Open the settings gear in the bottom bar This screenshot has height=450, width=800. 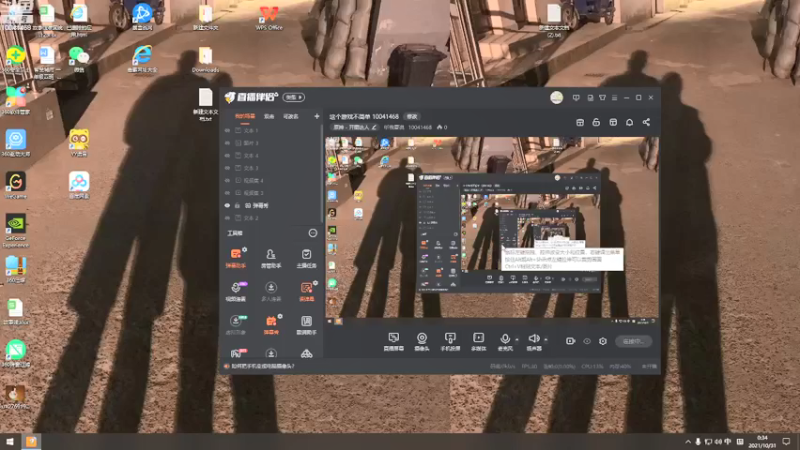(603, 341)
